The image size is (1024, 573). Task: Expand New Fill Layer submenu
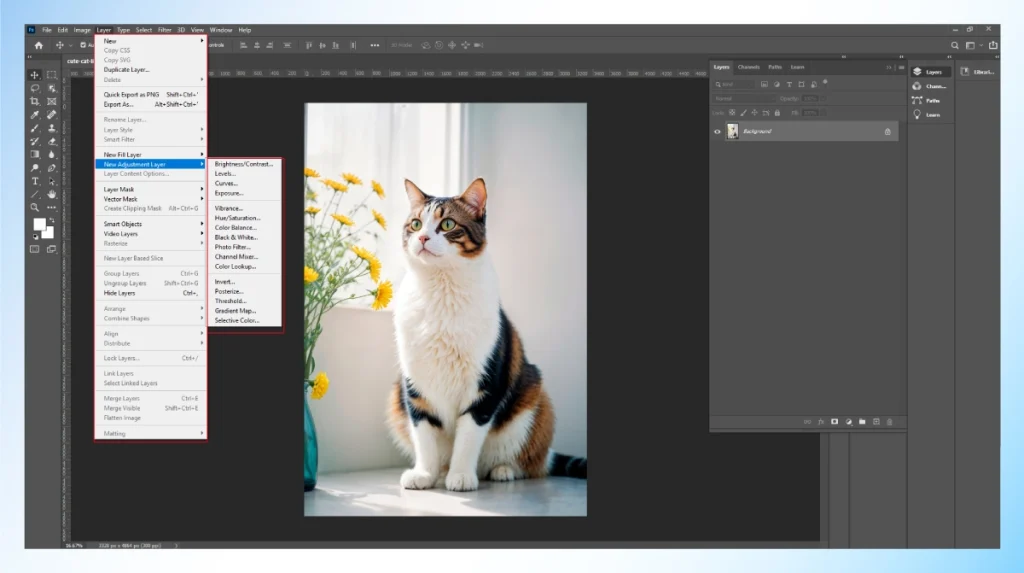point(151,154)
